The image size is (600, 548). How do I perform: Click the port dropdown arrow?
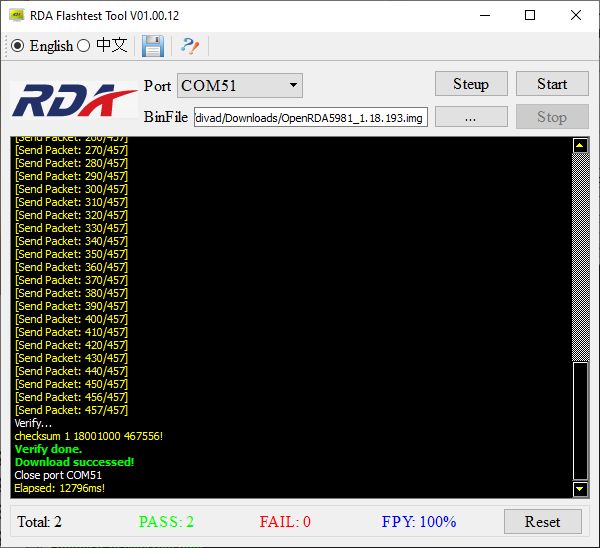click(293, 85)
